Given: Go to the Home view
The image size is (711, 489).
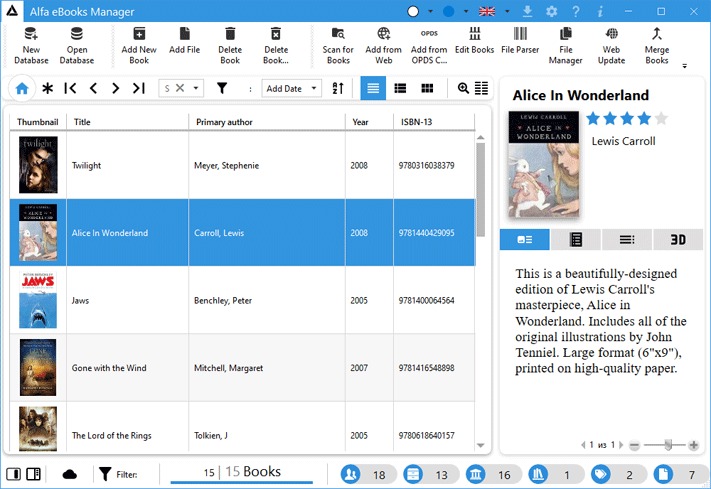Looking at the screenshot, I should click(x=22, y=88).
